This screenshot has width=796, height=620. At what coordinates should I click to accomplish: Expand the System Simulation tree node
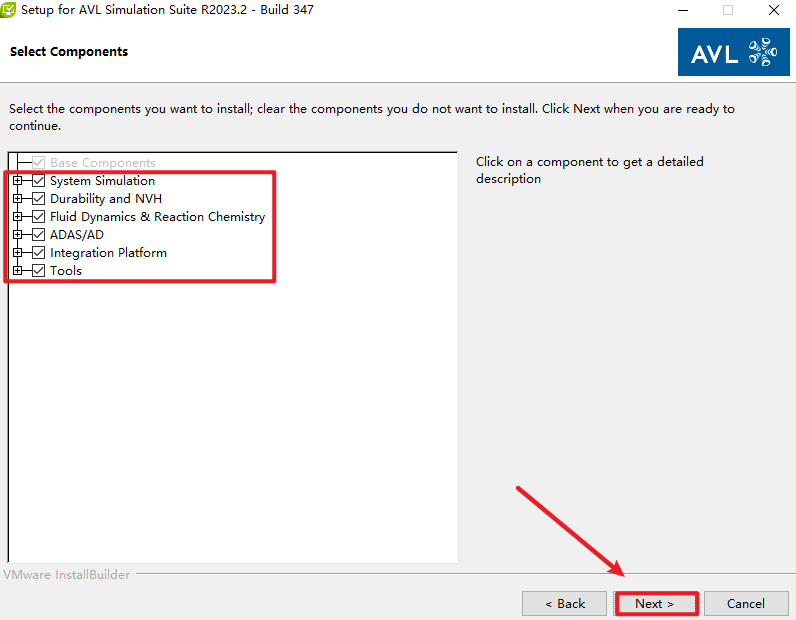tap(17, 181)
